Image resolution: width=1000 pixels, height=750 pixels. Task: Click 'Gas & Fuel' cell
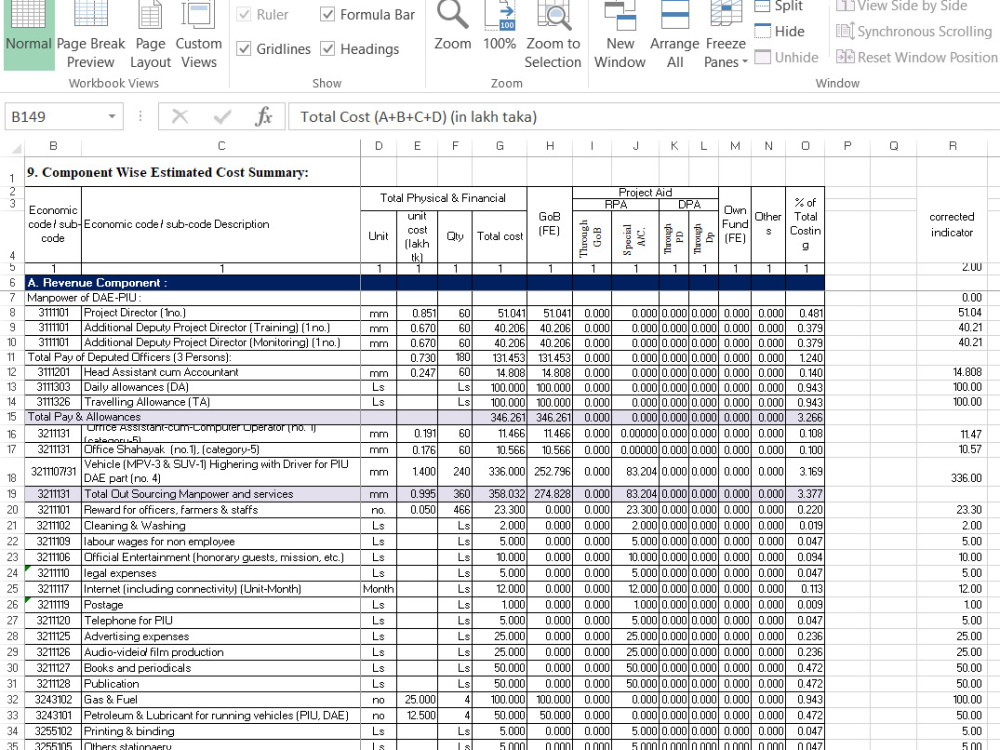pos(221,700)
